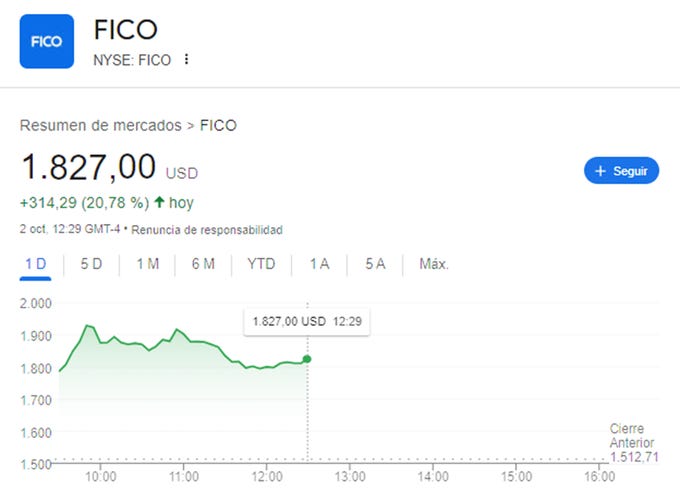Switch to the YTD range tab
Screen dimensions: 680x491
click(x=261, y=264)
